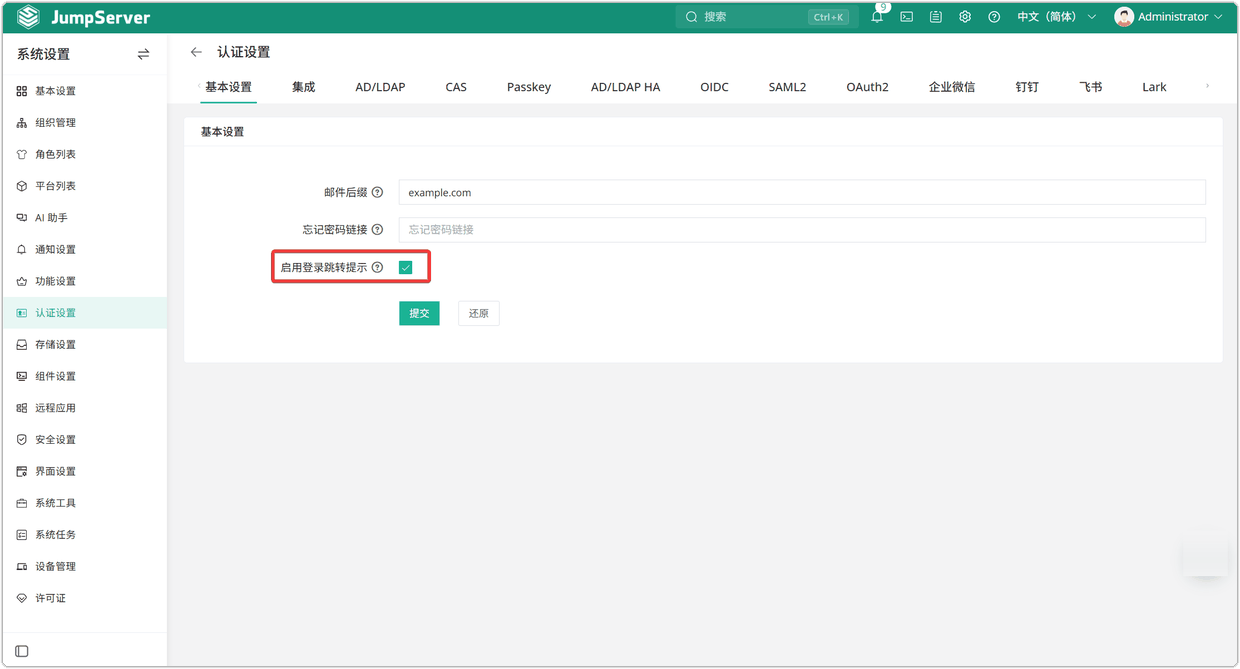Viewport: 1240px width, 669px height.
Task: Select the OAuth2 tab
Action: (867, 87)
